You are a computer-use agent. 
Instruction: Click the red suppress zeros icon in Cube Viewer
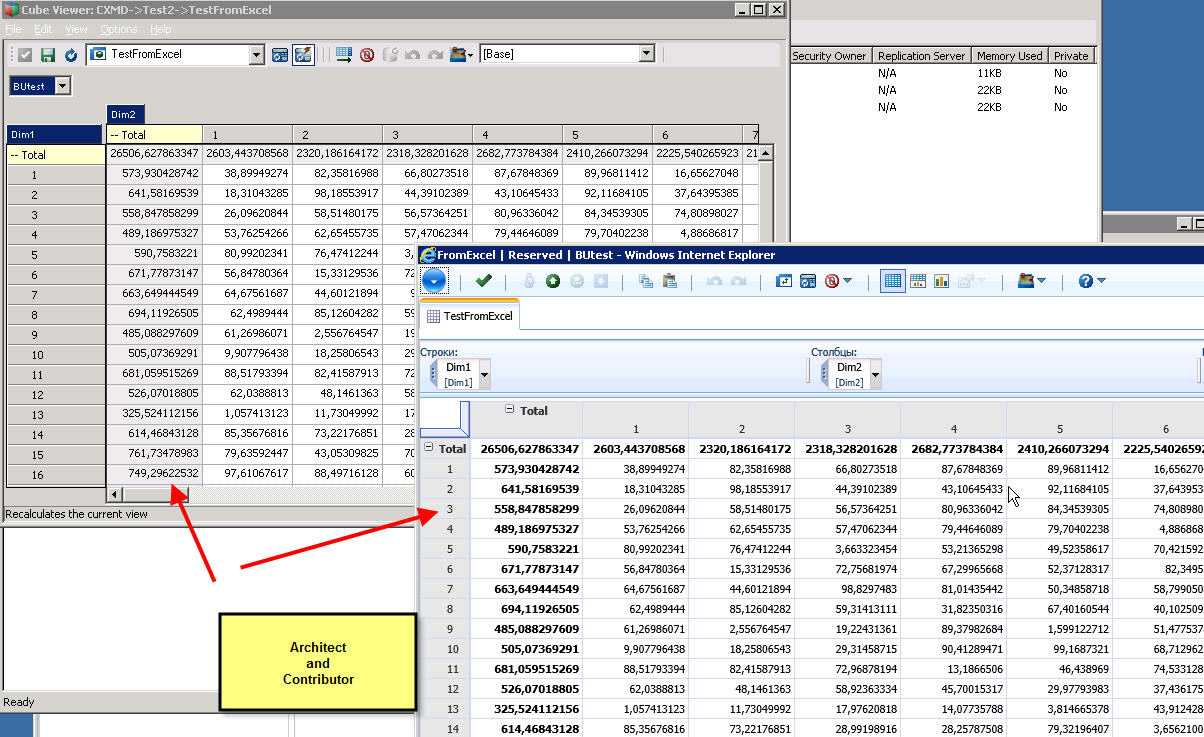(367, 54)
